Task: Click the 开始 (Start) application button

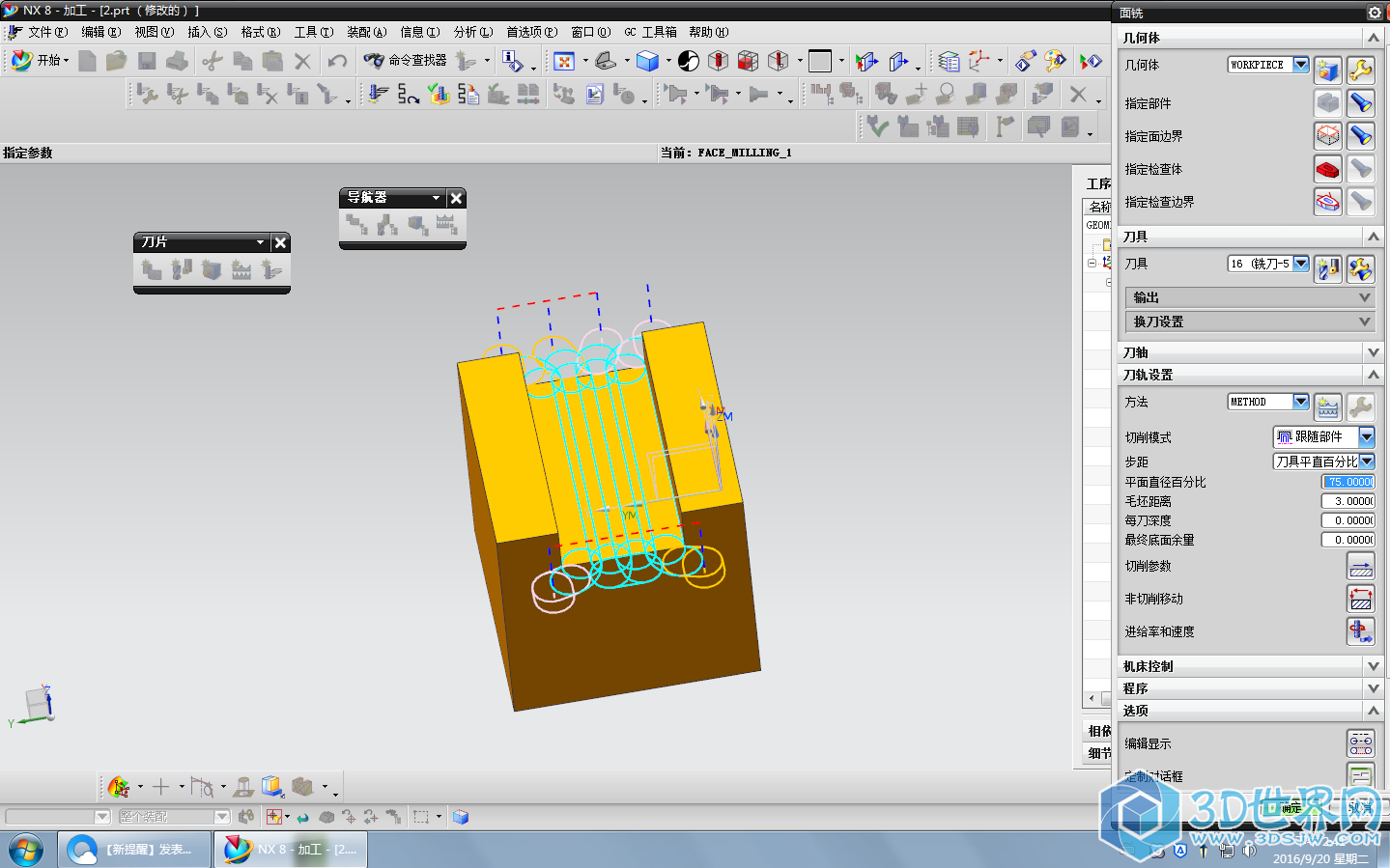Action: pyautogui.click(x=40, y=60)
